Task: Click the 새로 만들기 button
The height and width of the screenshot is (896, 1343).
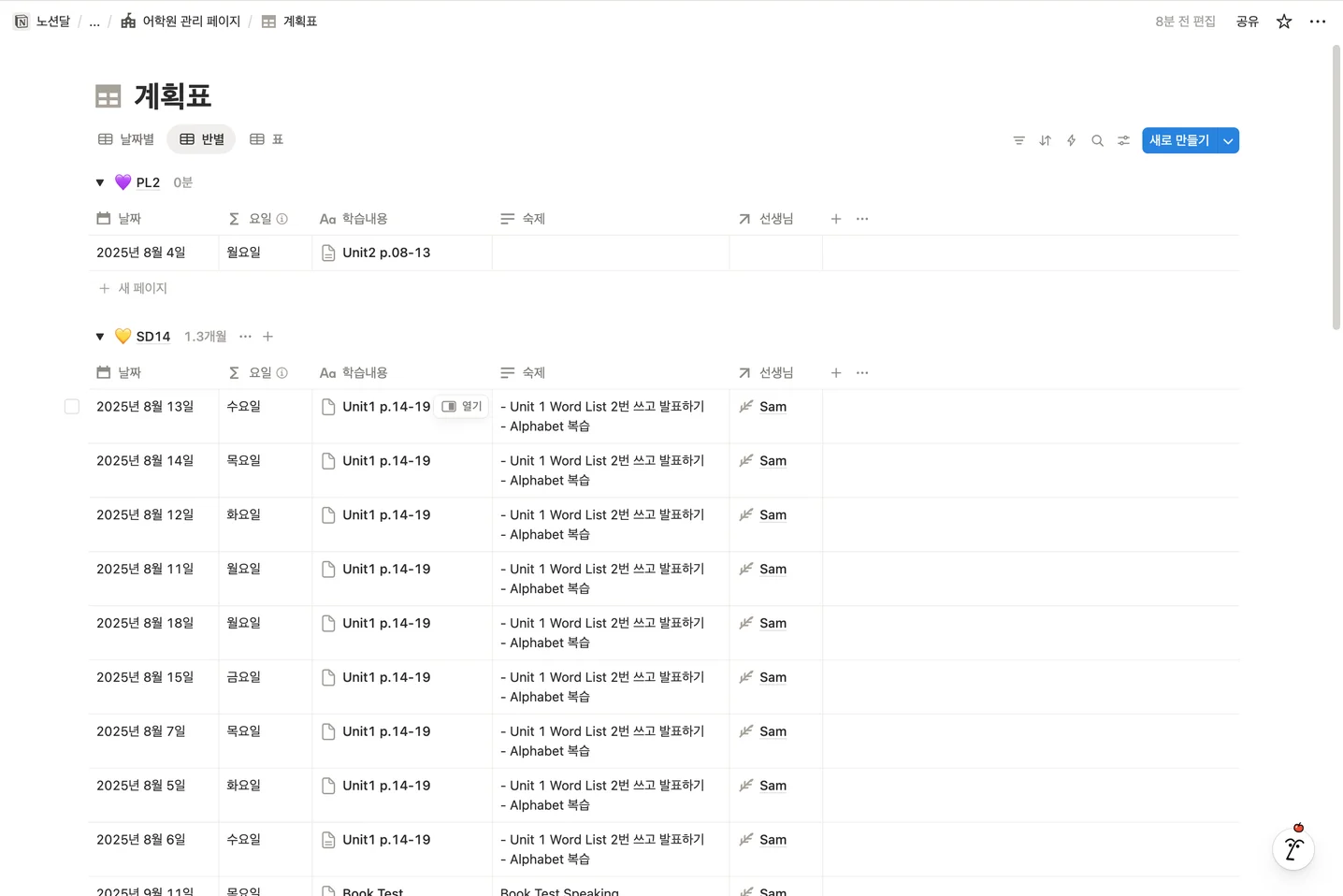Action: pyautogui.click(x=1178, y=140)
